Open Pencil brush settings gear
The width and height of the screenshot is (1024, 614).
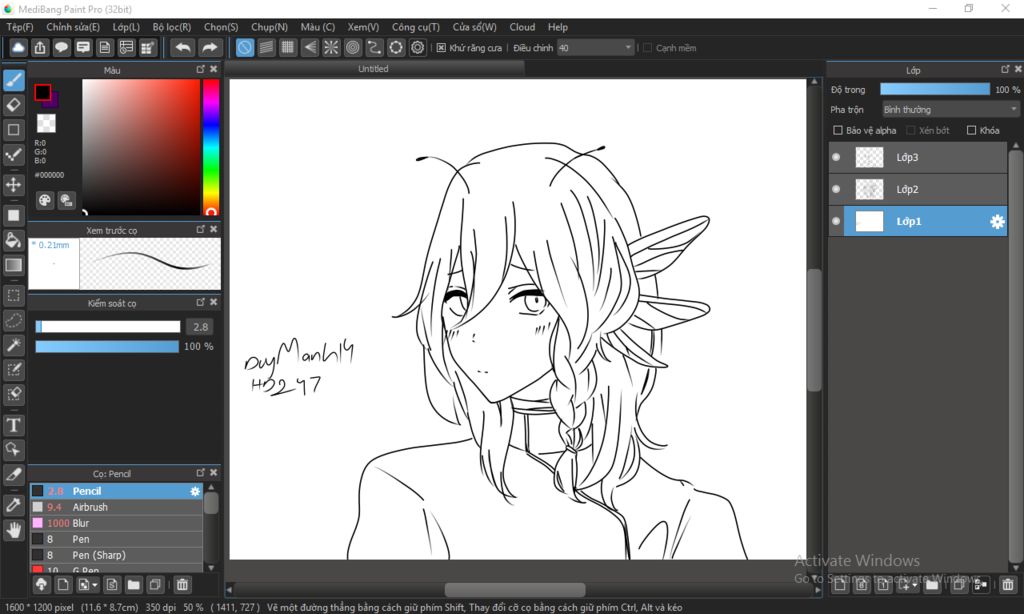pos(195,491)
